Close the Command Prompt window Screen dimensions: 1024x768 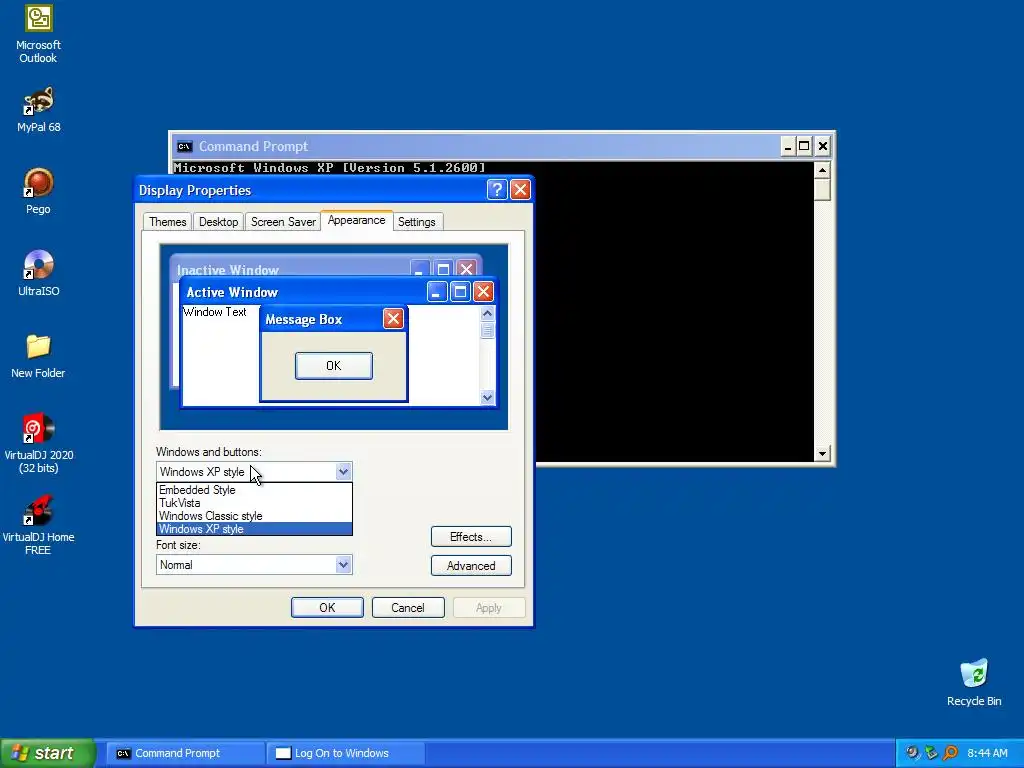point(823,146)
